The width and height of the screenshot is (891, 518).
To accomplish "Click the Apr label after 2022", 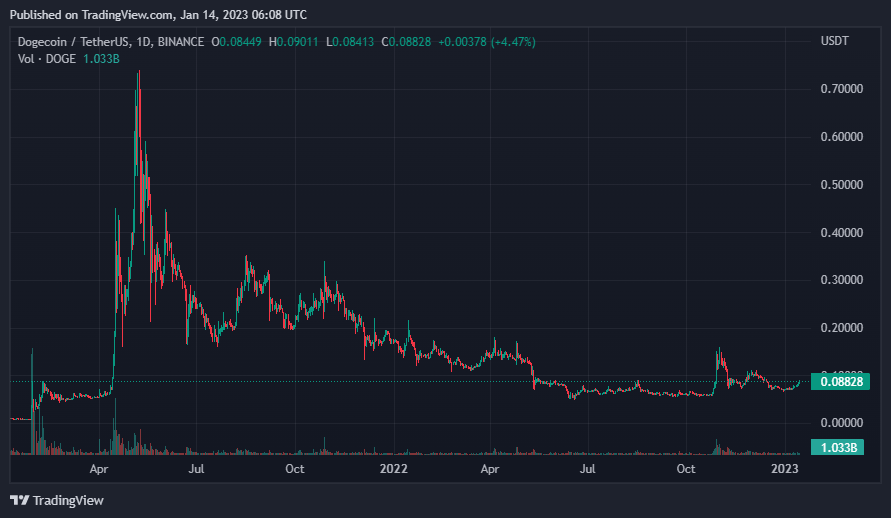I will coord(490,469).
